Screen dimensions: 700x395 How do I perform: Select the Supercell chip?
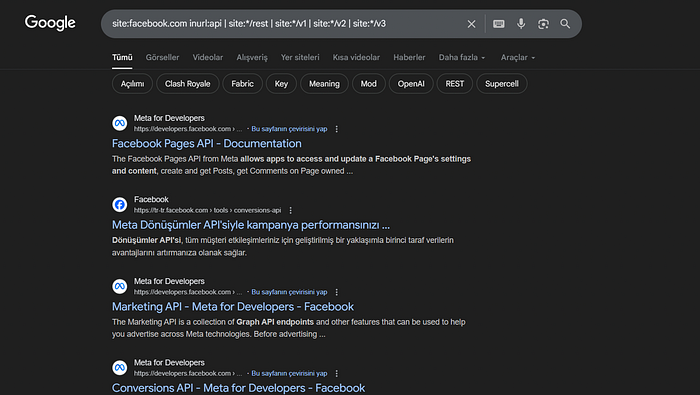502,84
